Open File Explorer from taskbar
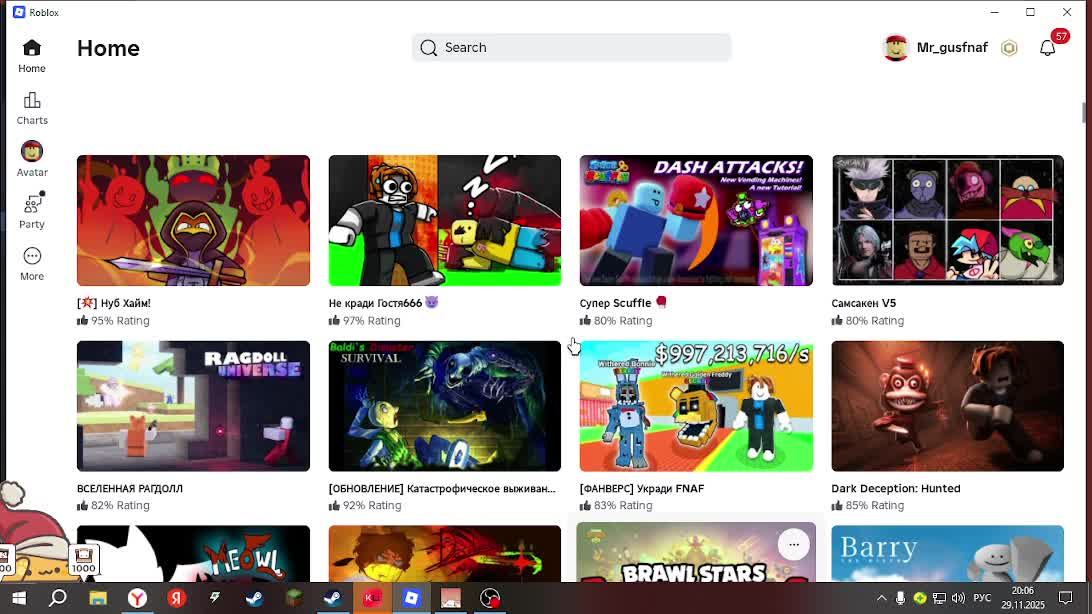1092x614 pixels. pyautogui.click(x=98, y=598)
